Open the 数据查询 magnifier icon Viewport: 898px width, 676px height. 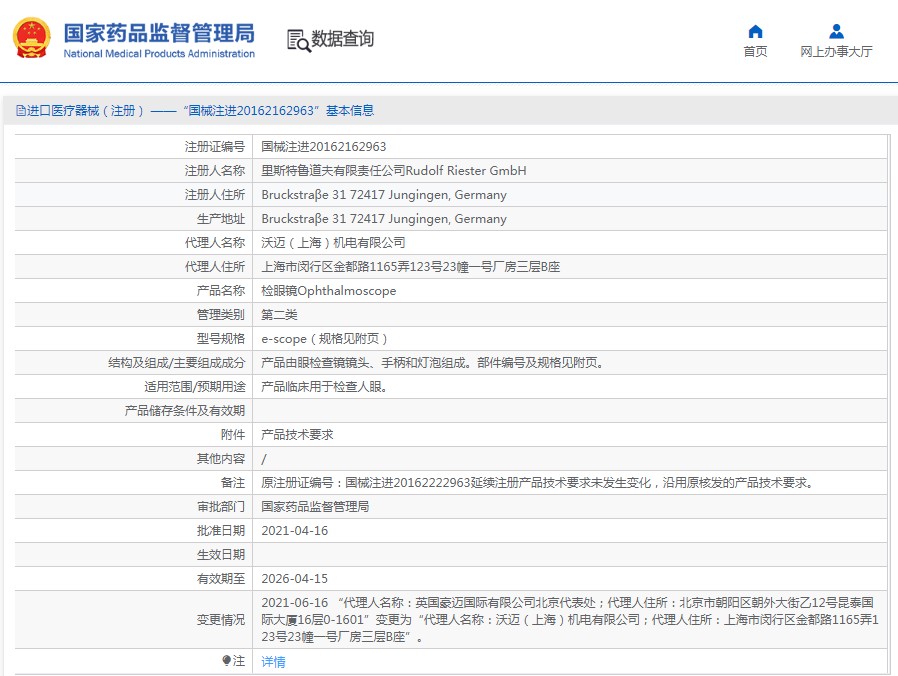[298, 40]
